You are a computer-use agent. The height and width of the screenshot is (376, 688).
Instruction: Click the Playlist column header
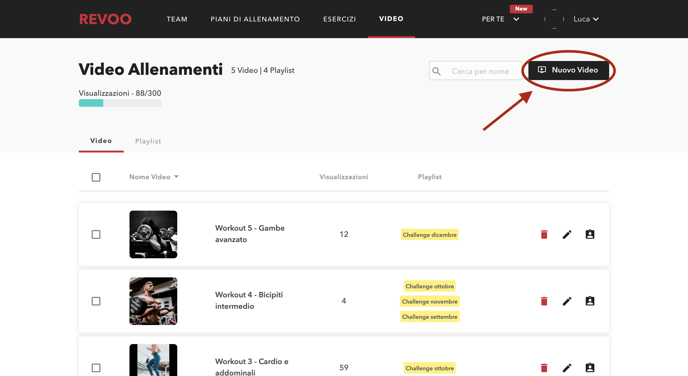[430, 177]
